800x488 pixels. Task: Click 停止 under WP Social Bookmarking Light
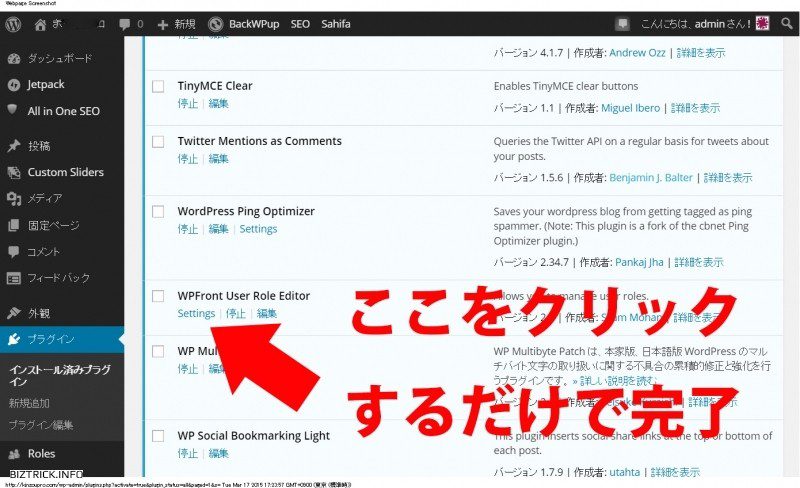tap(188, 453)
